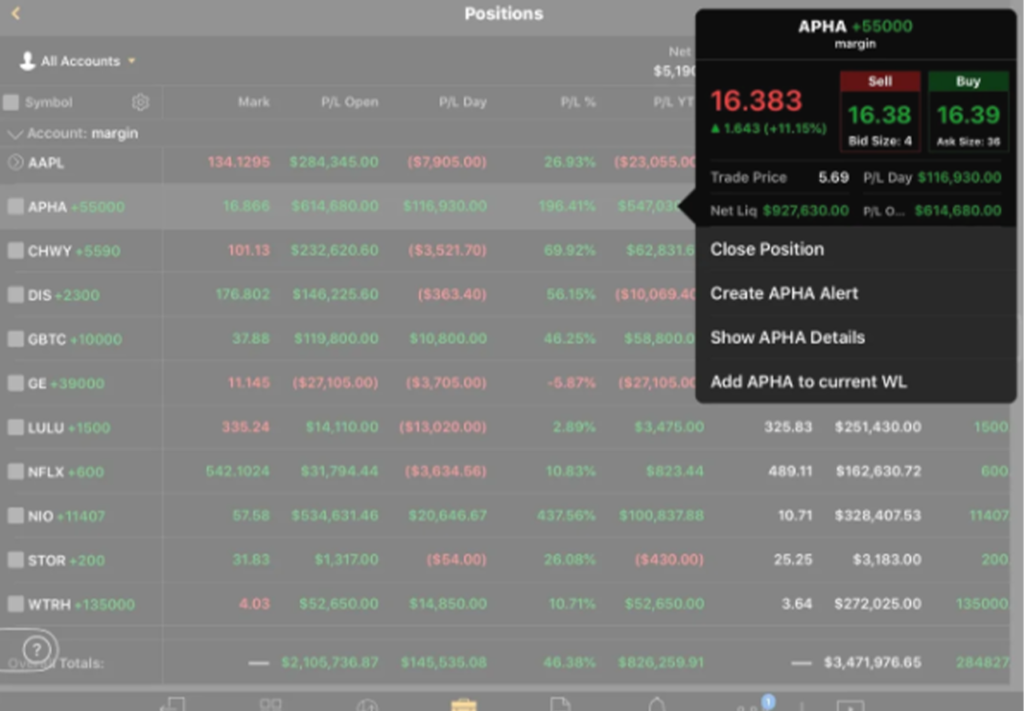The width and height of the screenshot is (1024, 711).
Task: Select the DIS +2300 symbol text
Action: pyautogui.click(x=63, y=295)
